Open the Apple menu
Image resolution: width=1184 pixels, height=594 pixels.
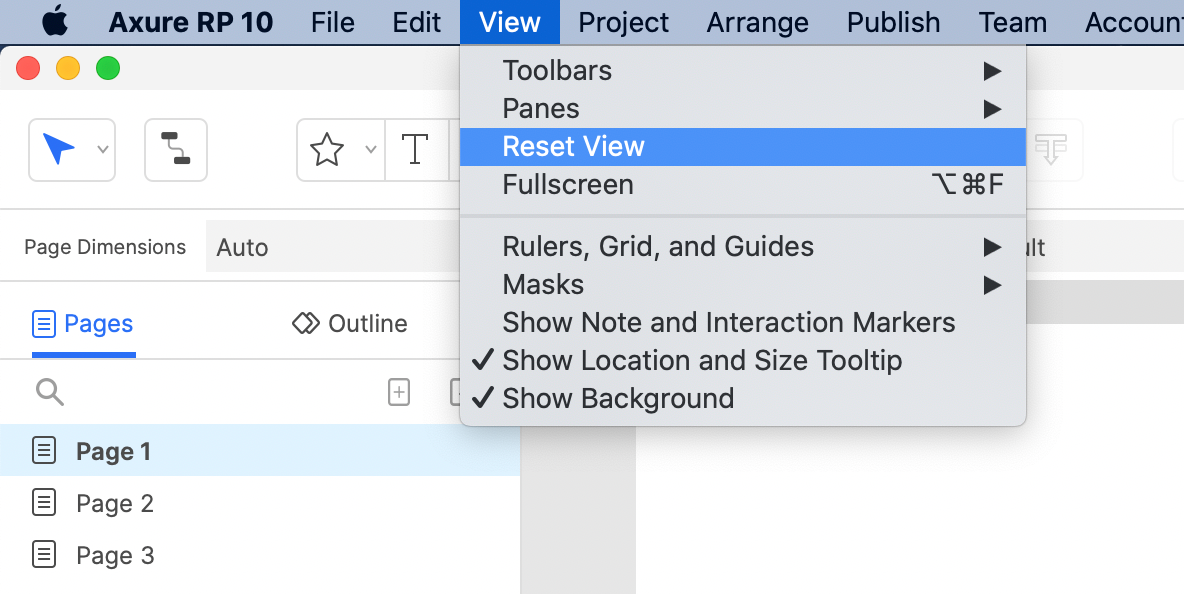pyautogui.click(x=55, y=22)
